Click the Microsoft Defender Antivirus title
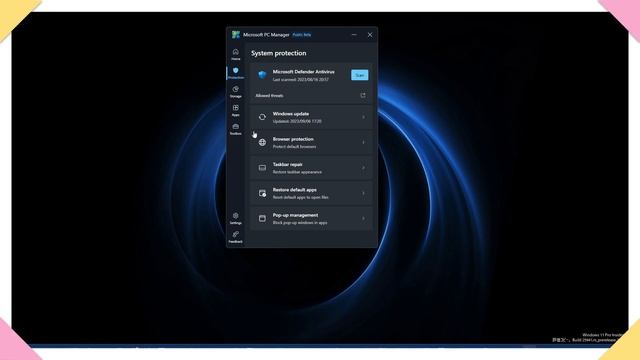Image resolution: width=640 pixels, height=360 pixels. click(303, 72)
